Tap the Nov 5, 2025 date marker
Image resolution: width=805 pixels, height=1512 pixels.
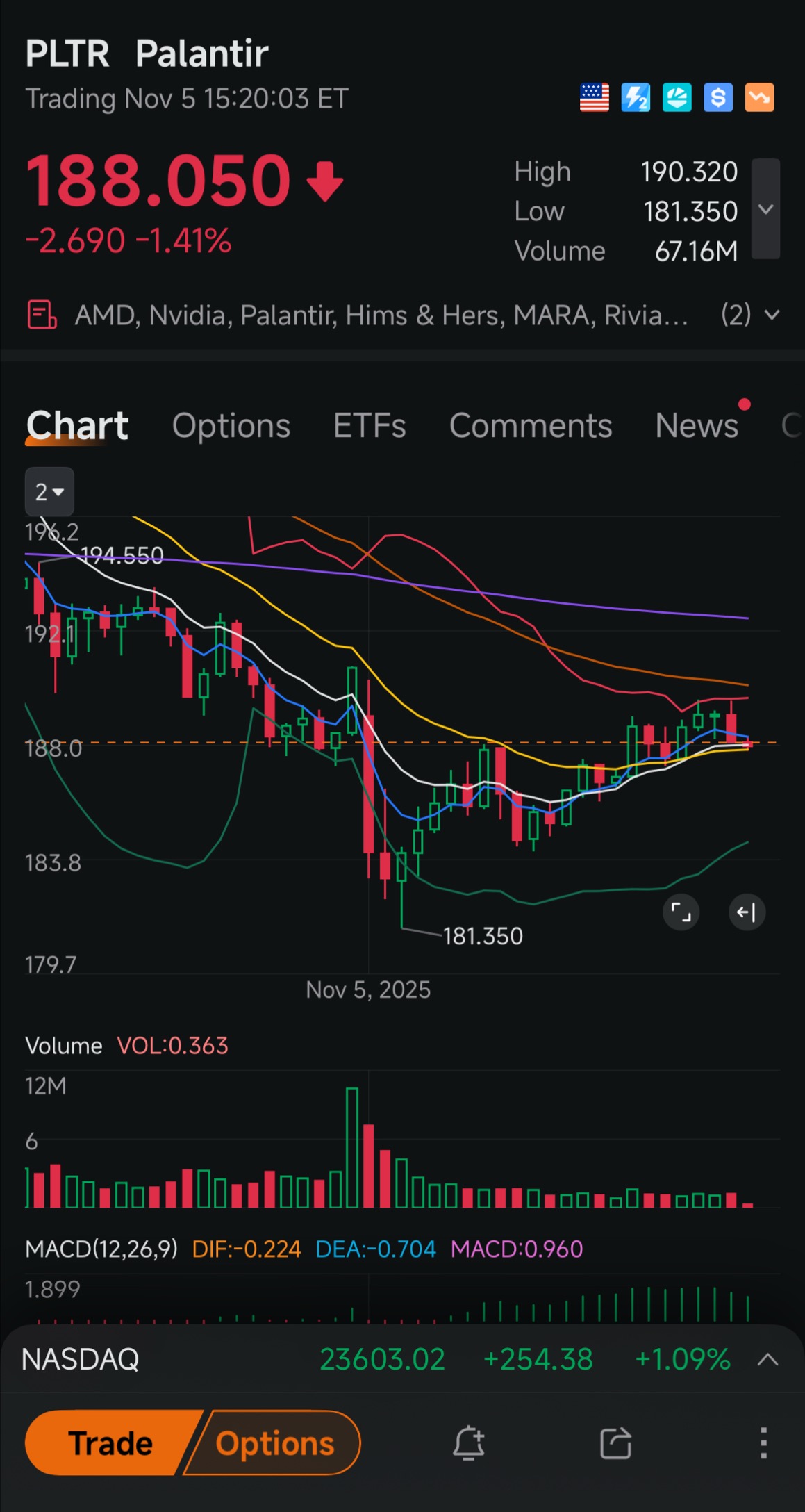[x=368, y=989]
